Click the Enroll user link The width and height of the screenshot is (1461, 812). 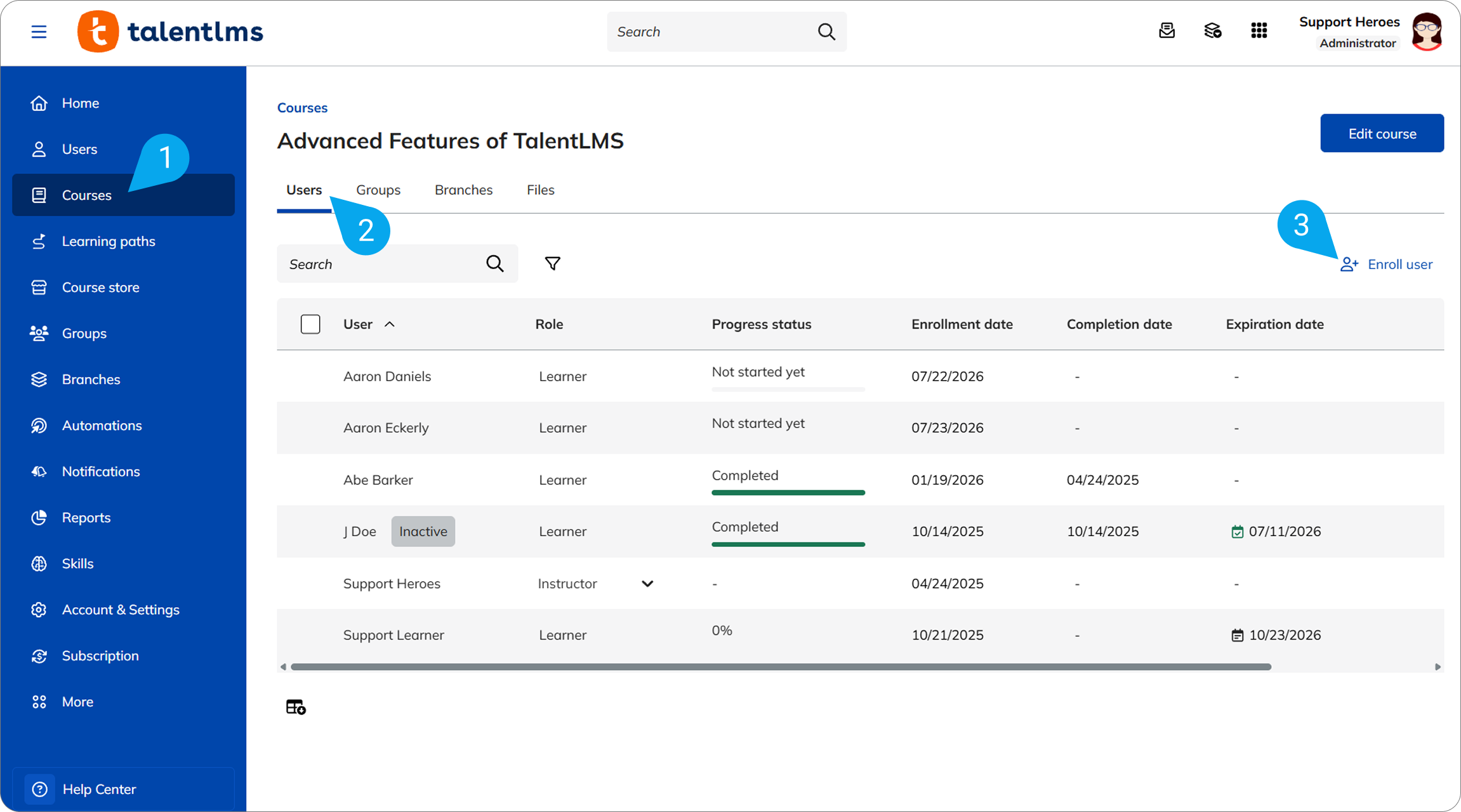point(1386,265)
